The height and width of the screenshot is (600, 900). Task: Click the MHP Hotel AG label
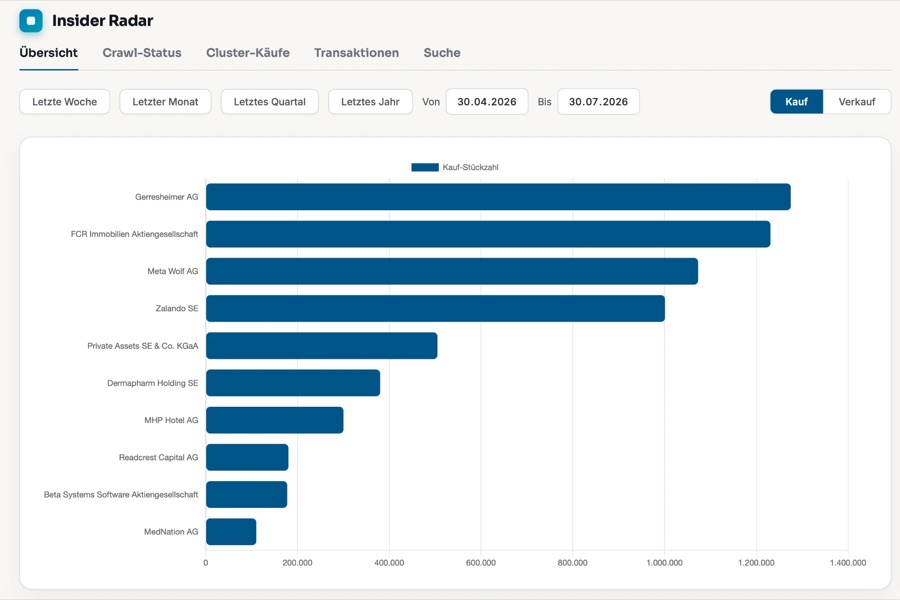171,420
